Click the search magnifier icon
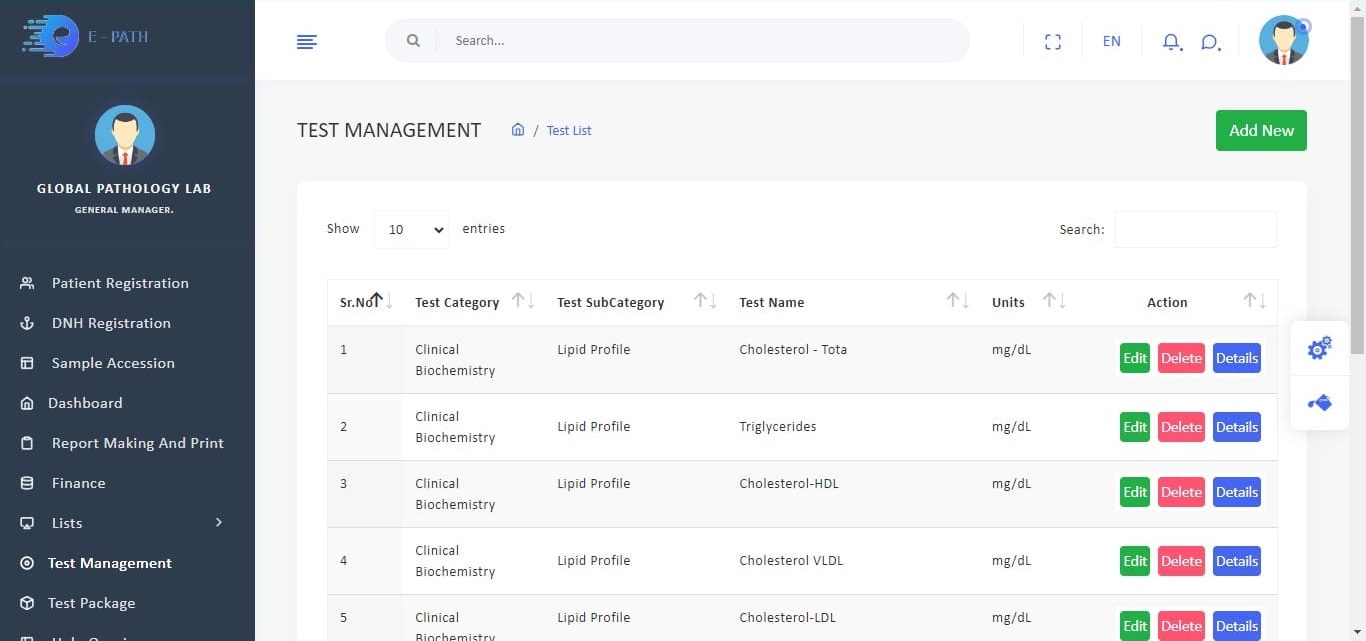1366x641 pixels. click(413, 41)
